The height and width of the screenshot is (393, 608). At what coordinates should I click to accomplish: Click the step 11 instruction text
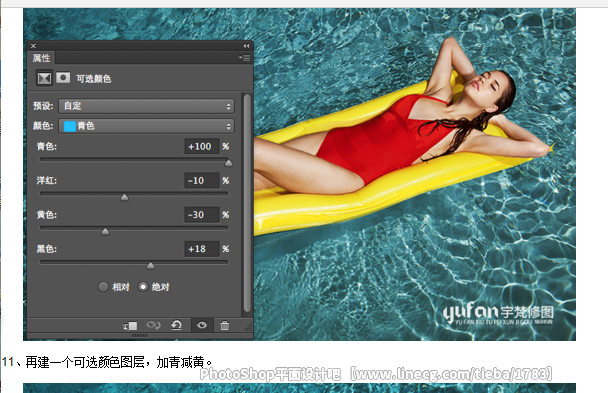[107, 362]
